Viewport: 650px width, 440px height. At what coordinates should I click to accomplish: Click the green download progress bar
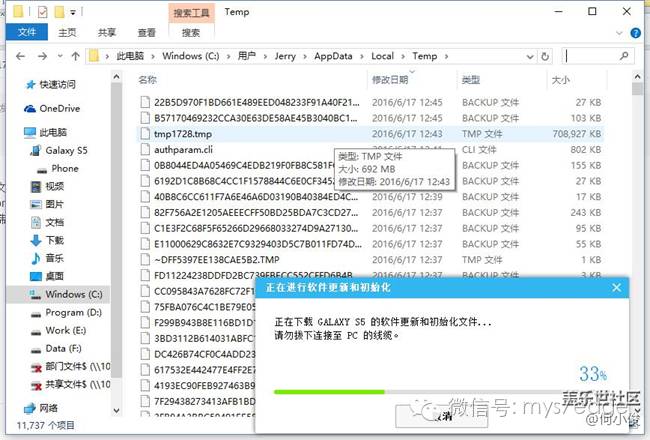(x=329, y=392)
